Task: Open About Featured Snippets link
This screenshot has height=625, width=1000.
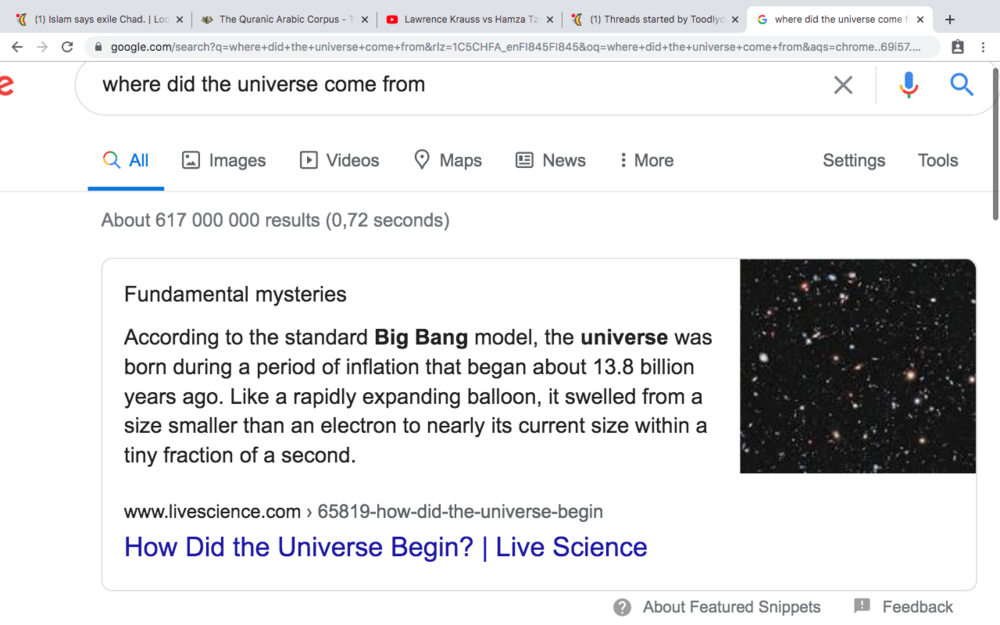Action: point(732,607)
